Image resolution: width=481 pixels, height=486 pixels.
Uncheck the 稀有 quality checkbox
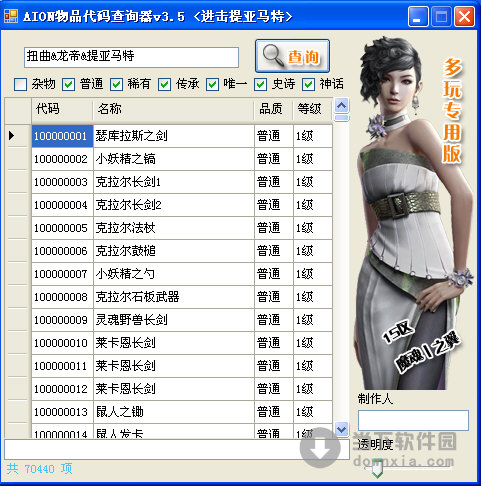tap(116, 84)
